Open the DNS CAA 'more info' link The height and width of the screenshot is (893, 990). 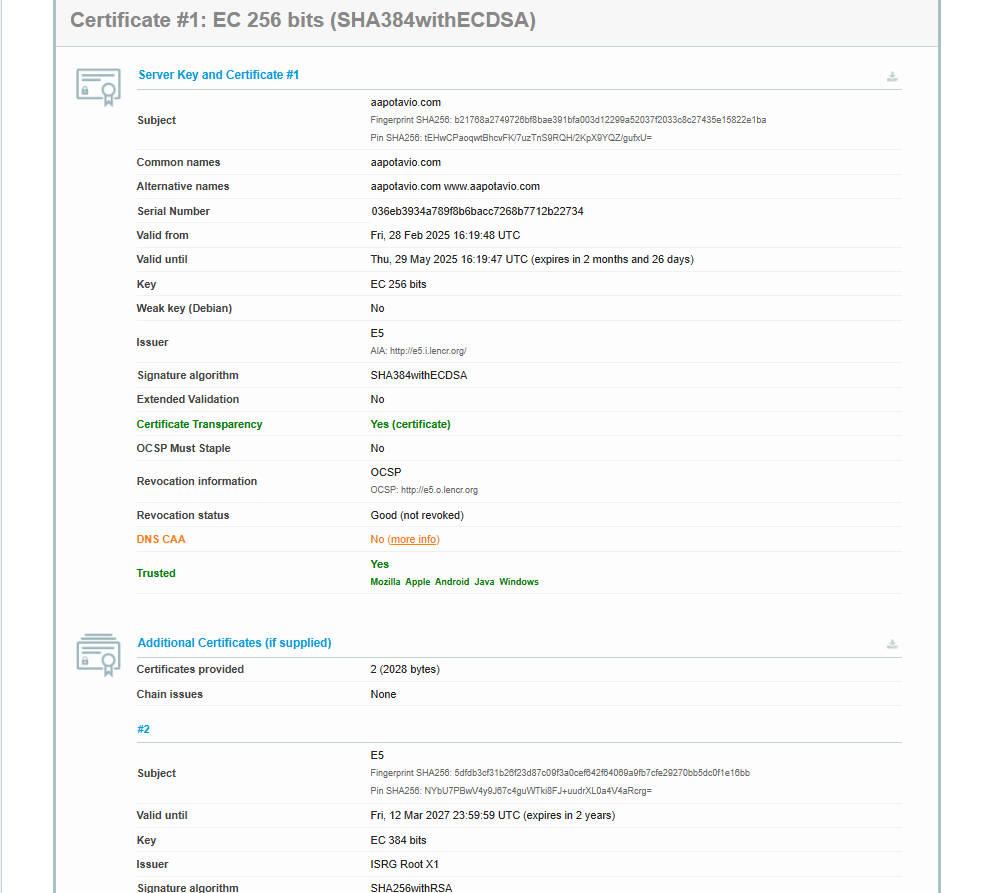(x=413, y=540)
